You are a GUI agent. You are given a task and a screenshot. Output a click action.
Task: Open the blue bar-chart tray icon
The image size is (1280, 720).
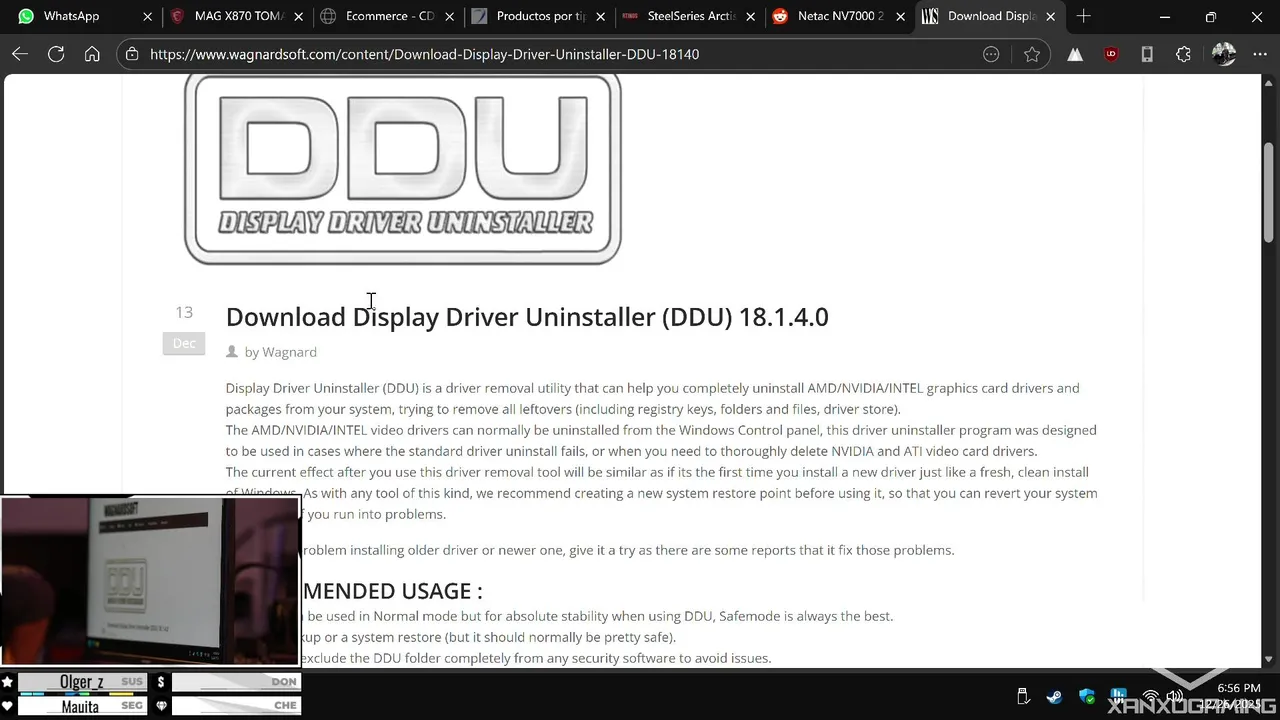1119,697
